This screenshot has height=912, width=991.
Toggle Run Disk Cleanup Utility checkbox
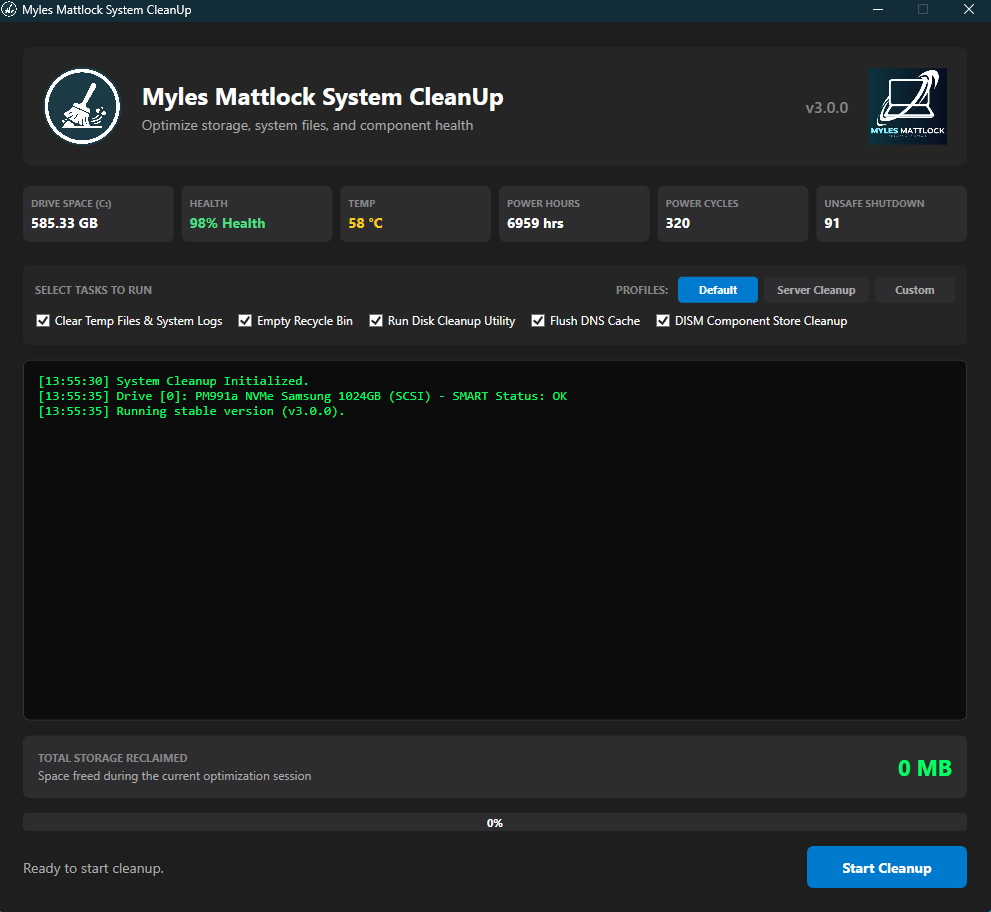376,320
